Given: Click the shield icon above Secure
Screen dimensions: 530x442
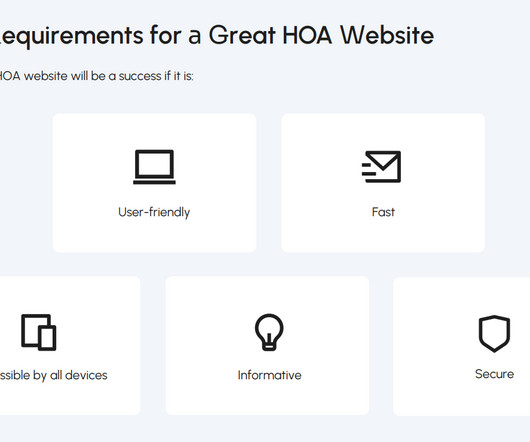Looking at the screenshot, I should [x=494, y=334].
